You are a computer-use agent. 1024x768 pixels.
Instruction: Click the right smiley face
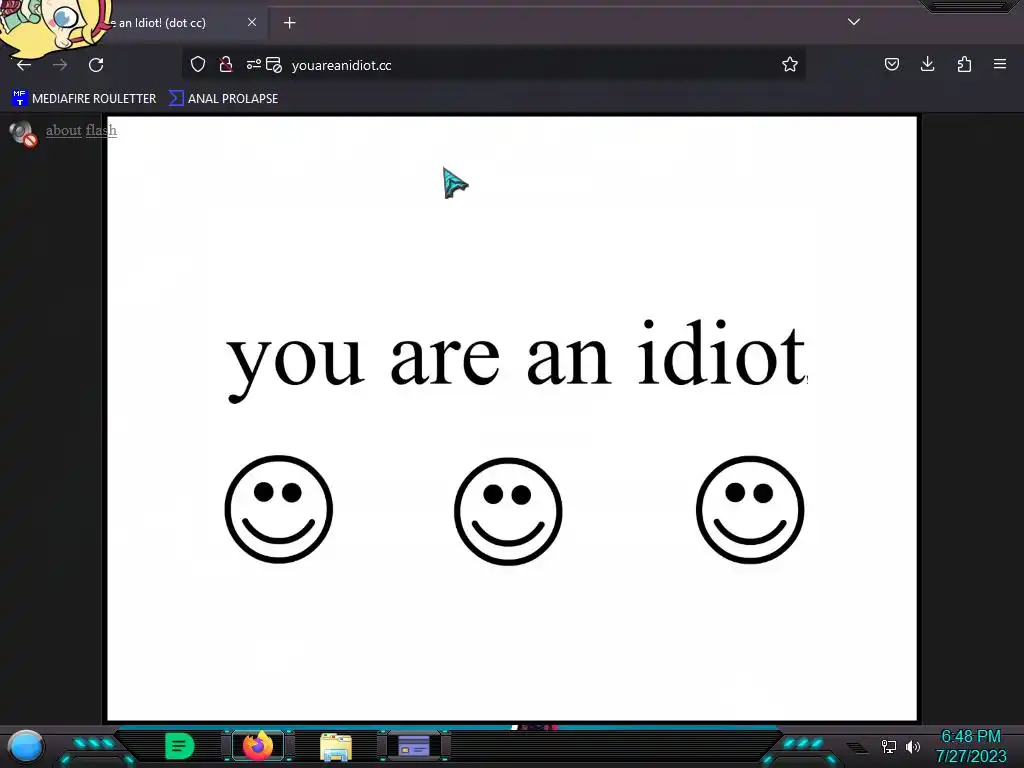[750, 509]
